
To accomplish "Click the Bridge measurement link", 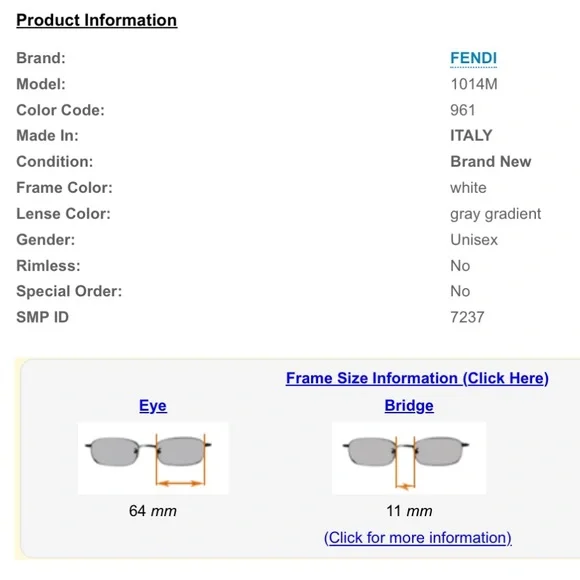I will (409, 405).
